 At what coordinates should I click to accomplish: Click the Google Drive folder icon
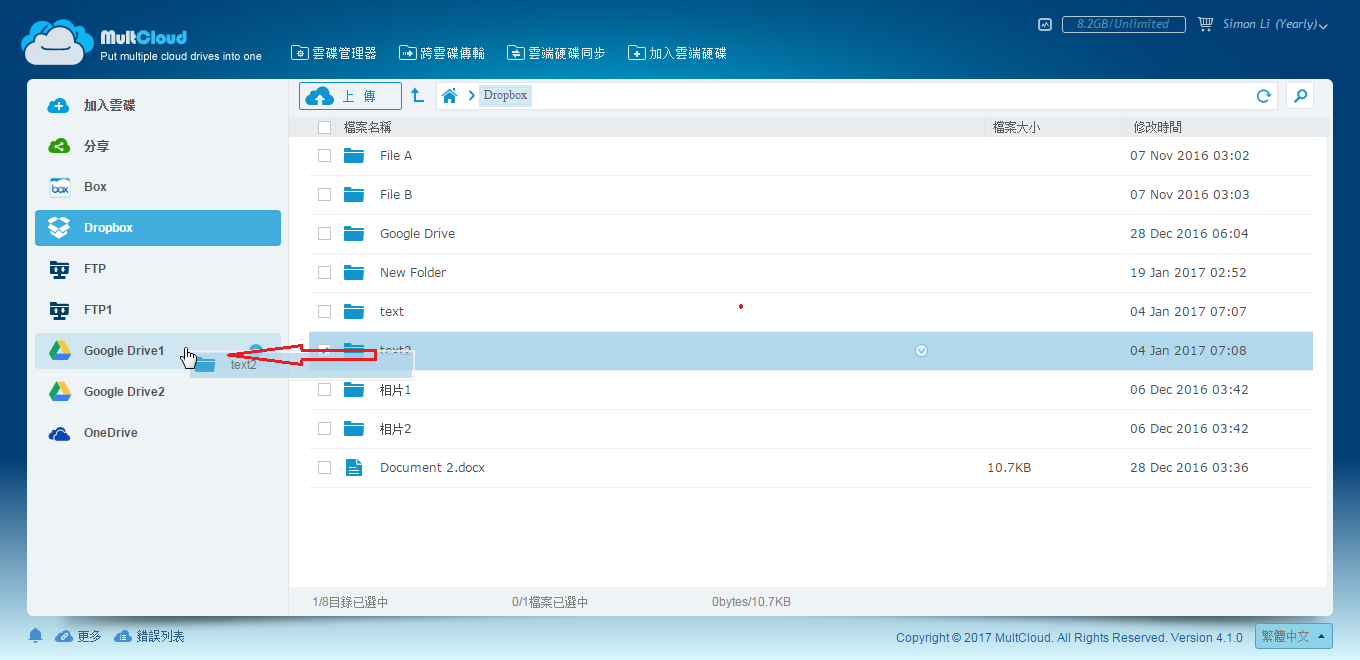[x=354, y=233]
